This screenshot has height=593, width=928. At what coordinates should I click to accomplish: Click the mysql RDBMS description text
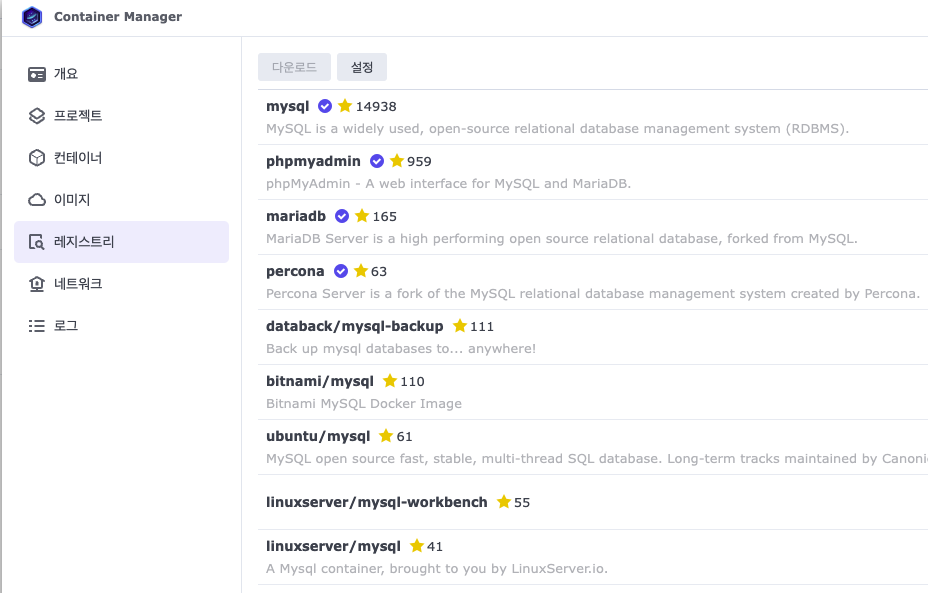558,129
